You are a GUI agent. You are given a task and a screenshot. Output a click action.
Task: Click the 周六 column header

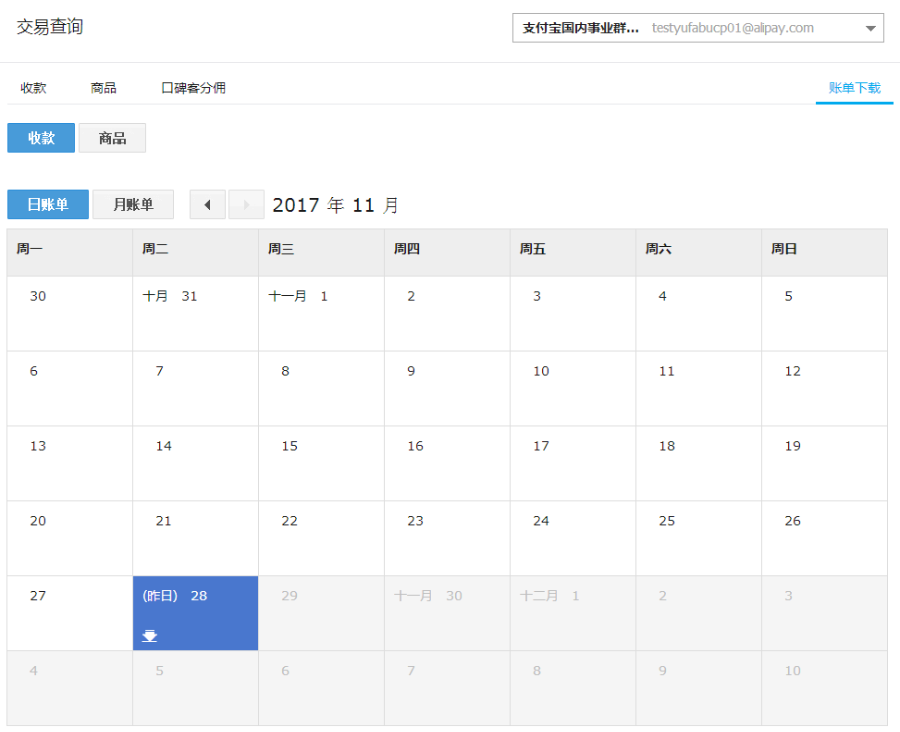699,253
